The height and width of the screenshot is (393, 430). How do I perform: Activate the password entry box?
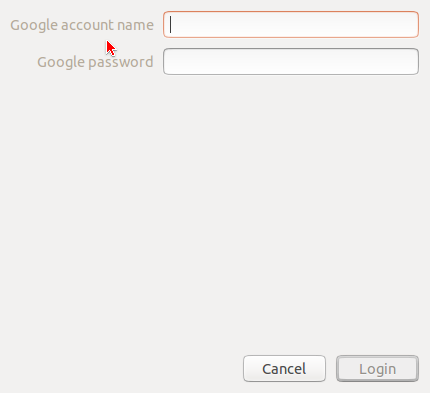[x=291, y=62]
